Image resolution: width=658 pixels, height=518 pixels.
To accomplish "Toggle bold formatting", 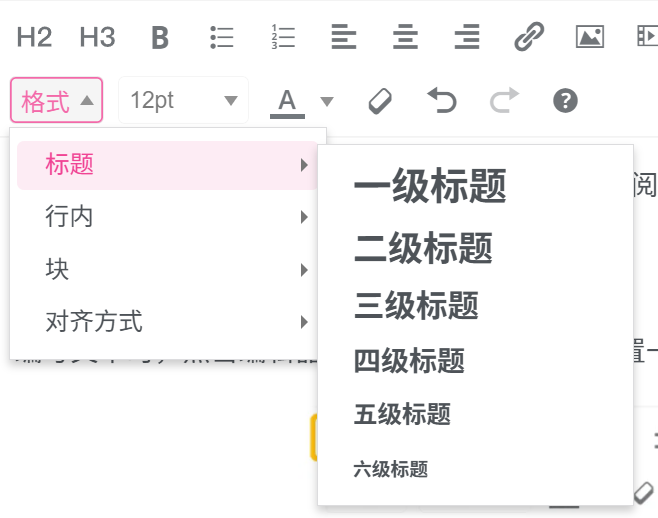I will click(160, 38).
